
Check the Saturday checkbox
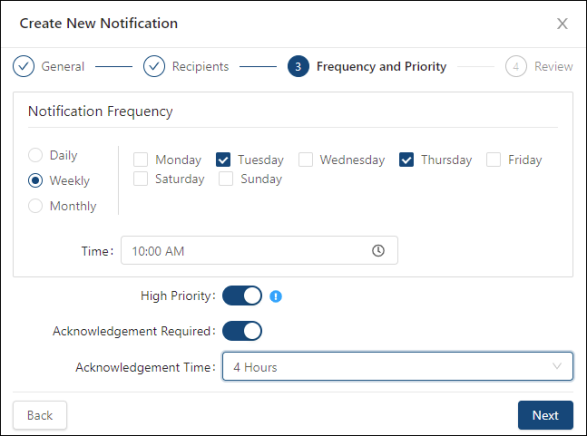click(x=140, y=179)
